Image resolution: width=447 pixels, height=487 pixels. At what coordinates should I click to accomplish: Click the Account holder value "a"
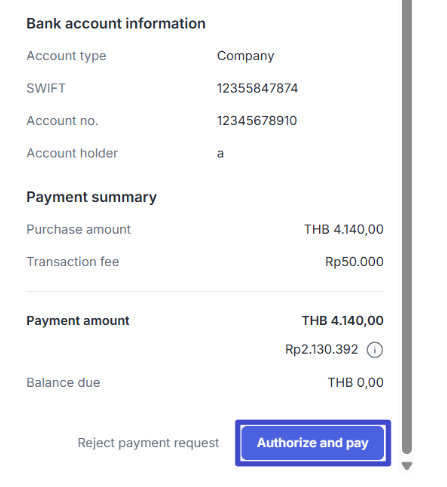220,154
